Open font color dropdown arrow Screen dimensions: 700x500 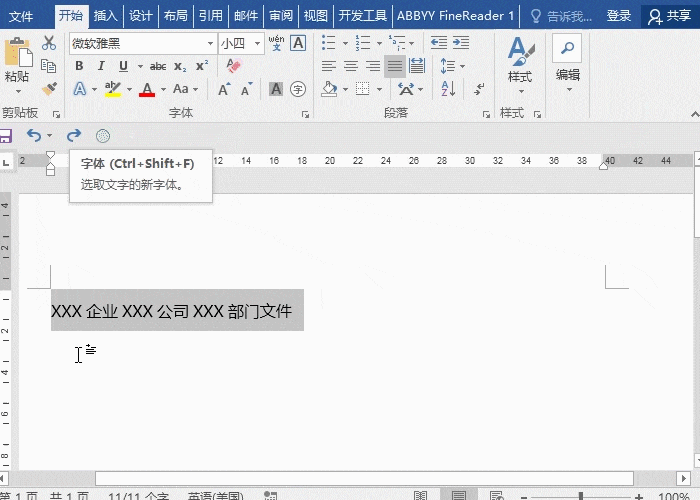pos(163,89)
